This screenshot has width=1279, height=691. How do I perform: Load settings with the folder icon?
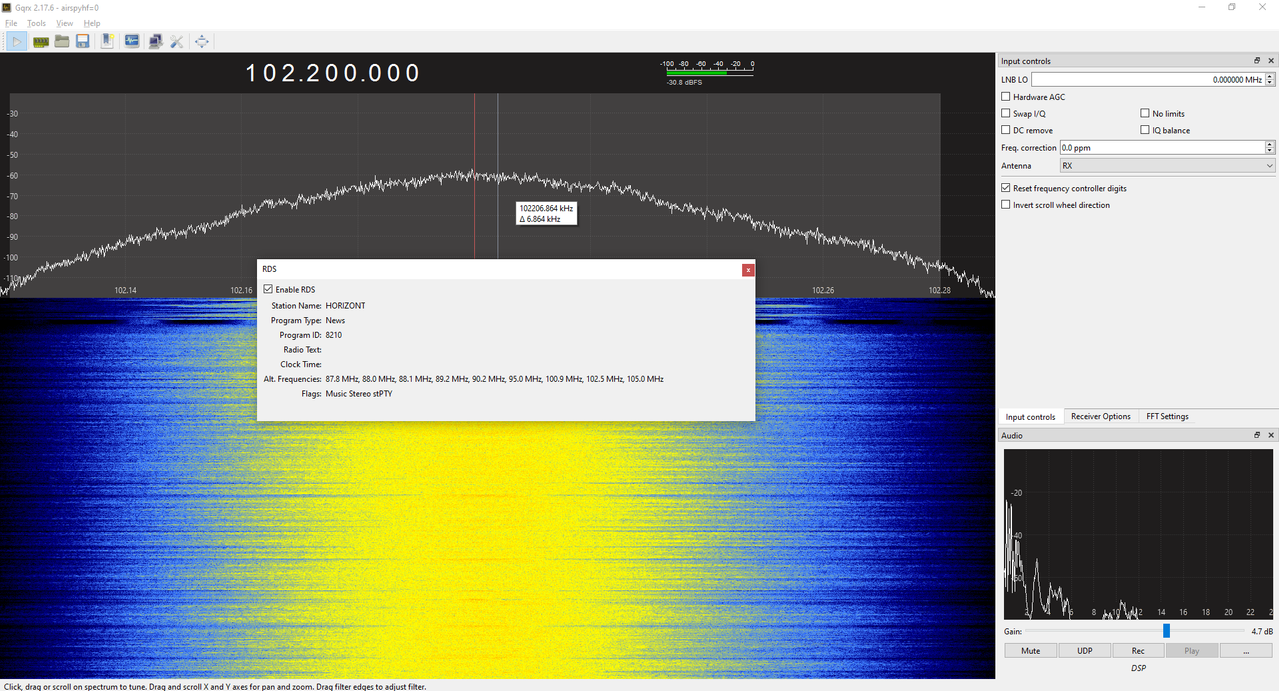coord(62,41)
